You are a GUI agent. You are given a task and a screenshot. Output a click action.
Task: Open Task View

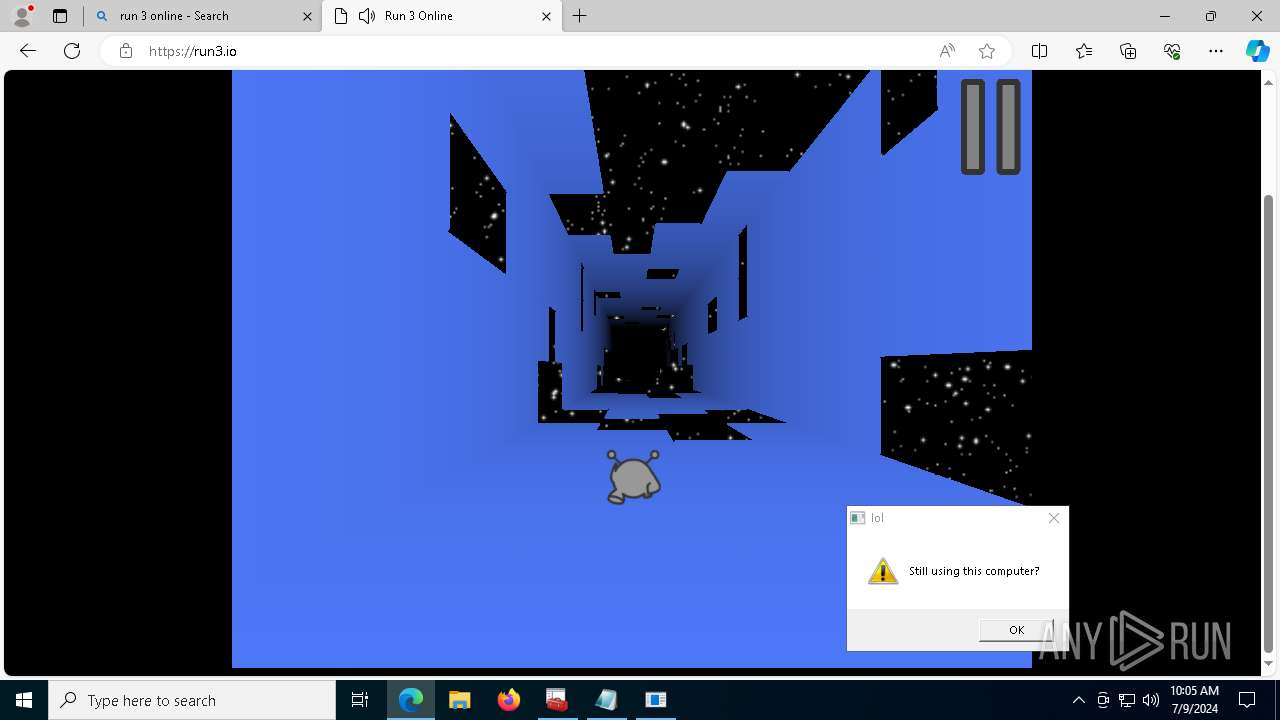click(x=360, y=700)
